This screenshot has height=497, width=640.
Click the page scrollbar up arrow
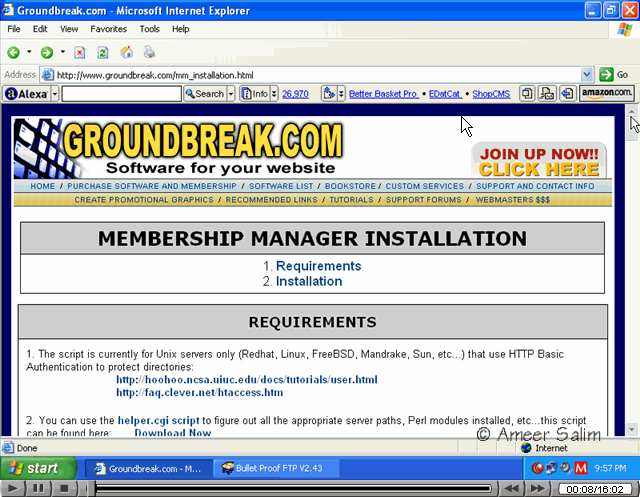coord(631,111)
